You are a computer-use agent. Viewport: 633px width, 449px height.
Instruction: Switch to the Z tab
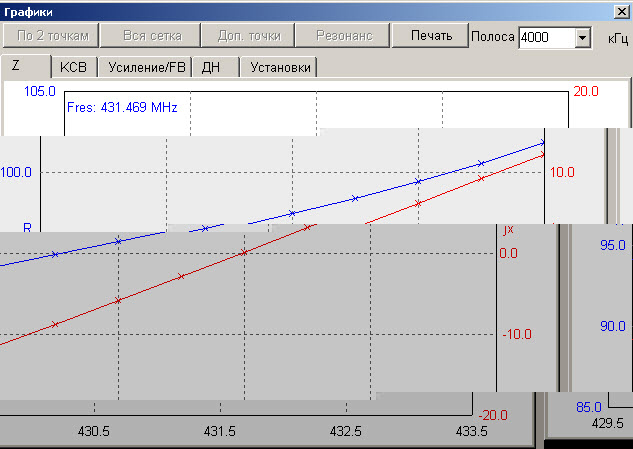(17, 67)
